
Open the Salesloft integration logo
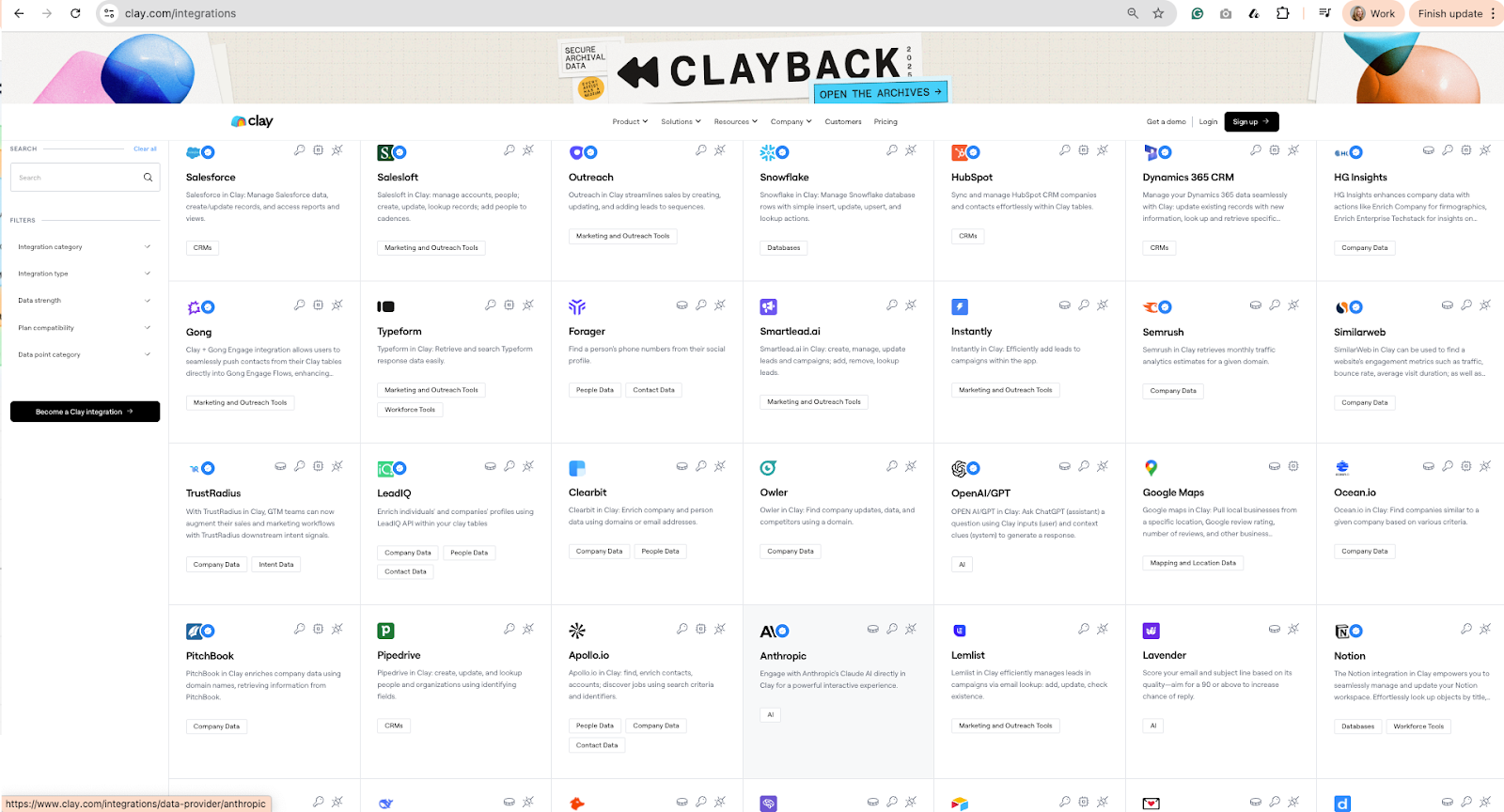385,152
